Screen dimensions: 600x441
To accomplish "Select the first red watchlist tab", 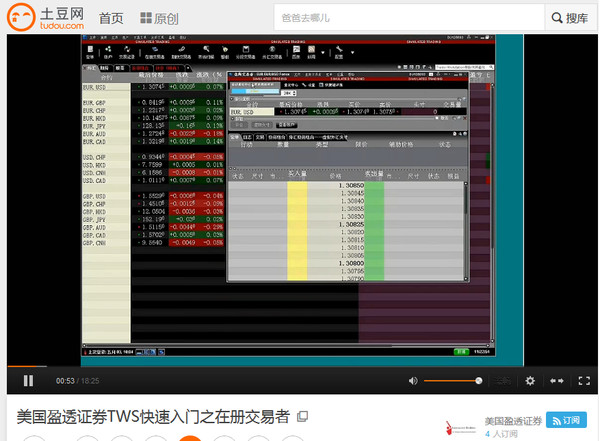I will click(141, 68).
